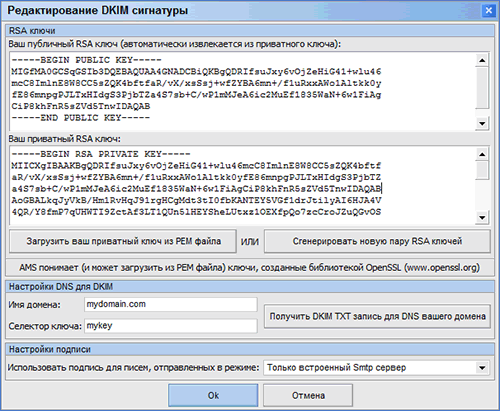Click the www.openssl.org note text
Viewport: 500px width, 411px height.
(250, 267)
